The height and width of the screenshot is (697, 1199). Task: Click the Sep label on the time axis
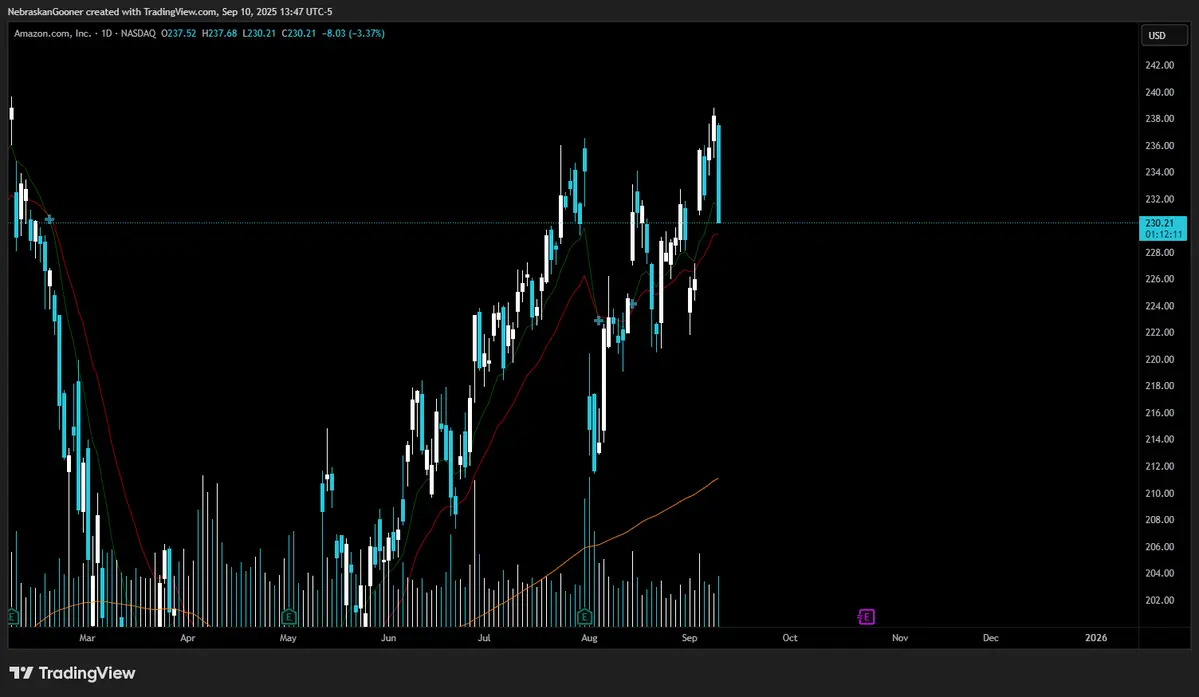pos(690,637)
